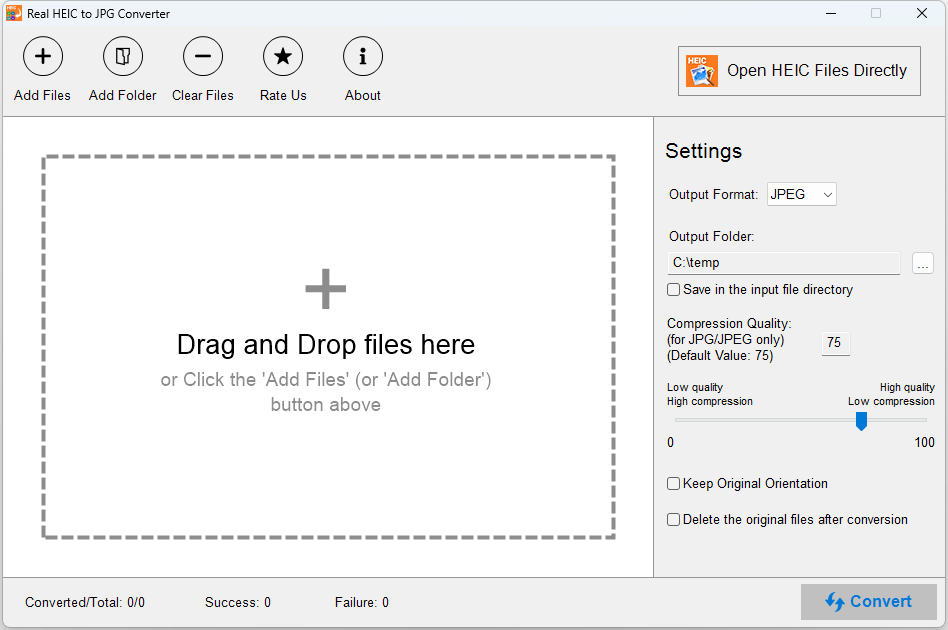Enable Save in the input file directory
Viewport: 948px width, 630px height.
pos(673,289)
